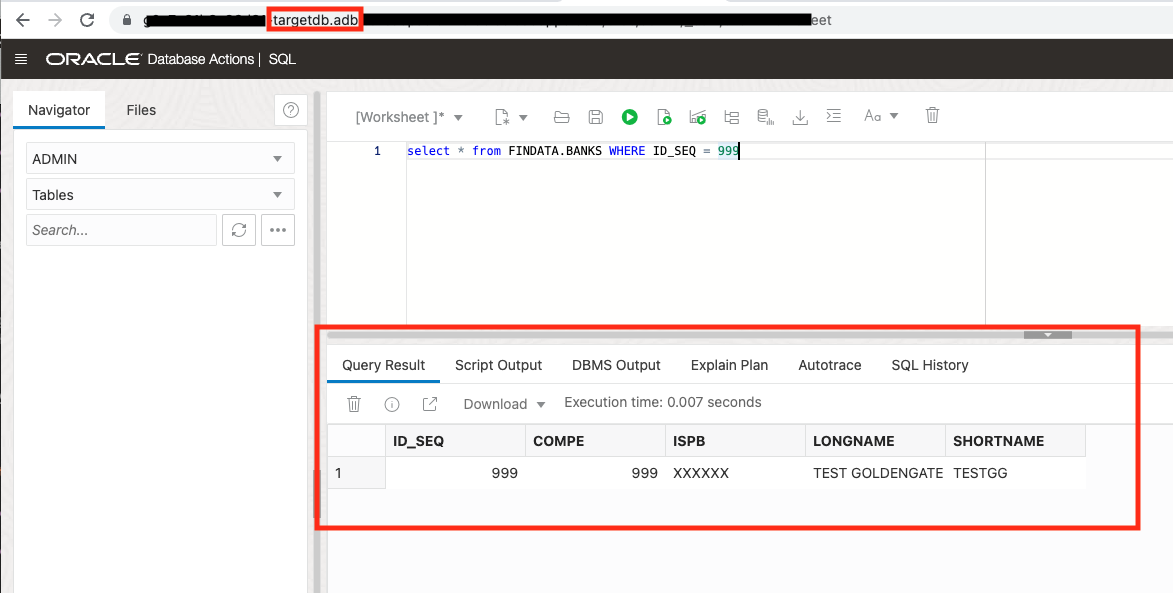The image size is (1173, 593).
Task: Run the worksheet as script
Action: coord(664,117)
